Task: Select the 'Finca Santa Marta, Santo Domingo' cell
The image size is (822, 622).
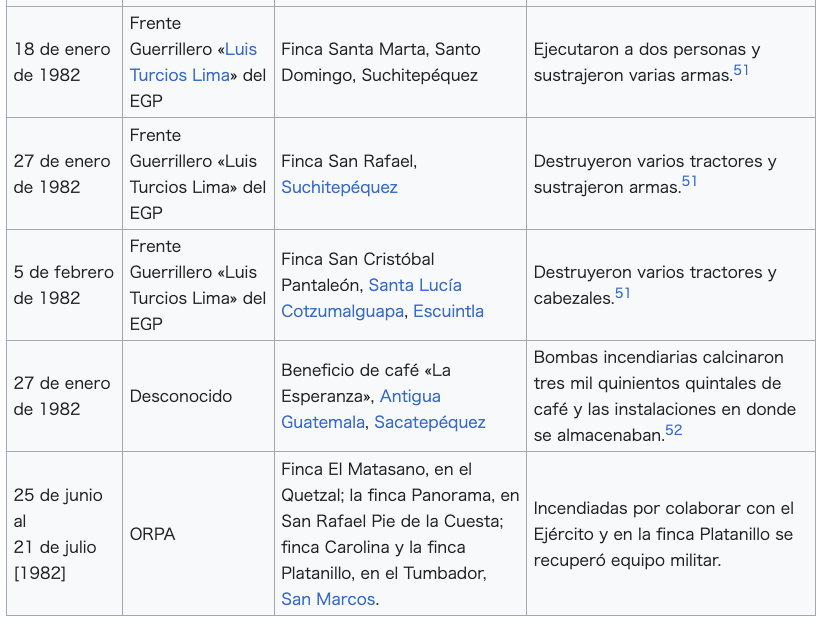Action: 400,62
